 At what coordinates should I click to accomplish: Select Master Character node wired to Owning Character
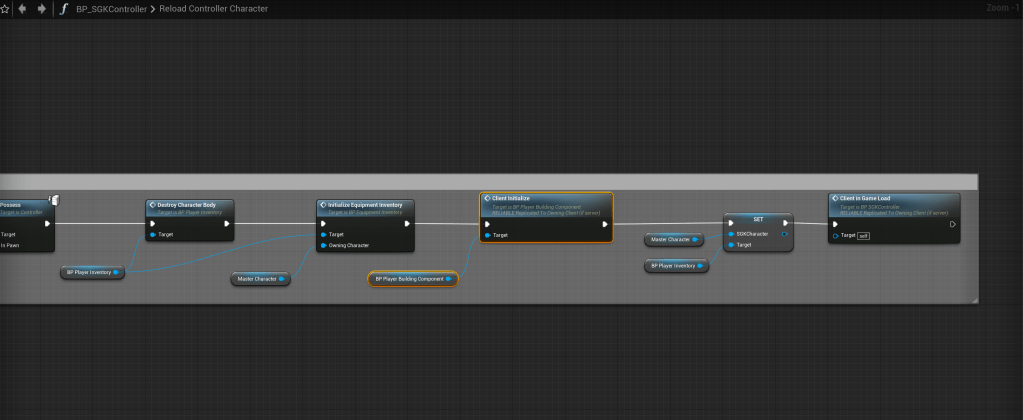(260, 279)
